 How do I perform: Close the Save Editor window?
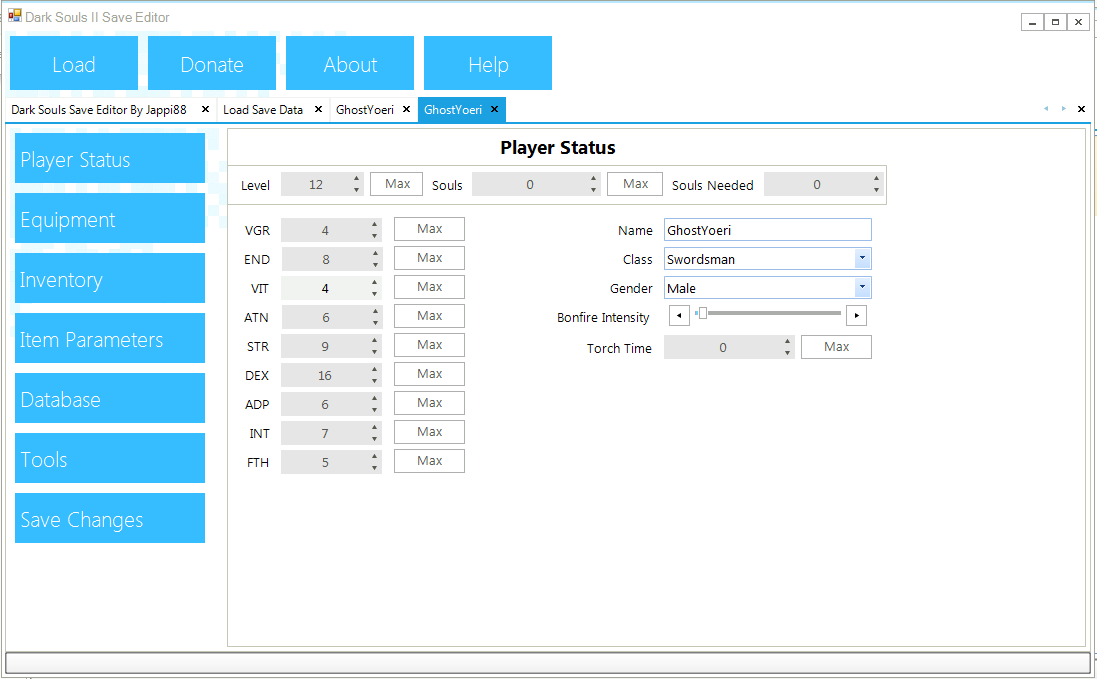click(x=1079, y=22)
